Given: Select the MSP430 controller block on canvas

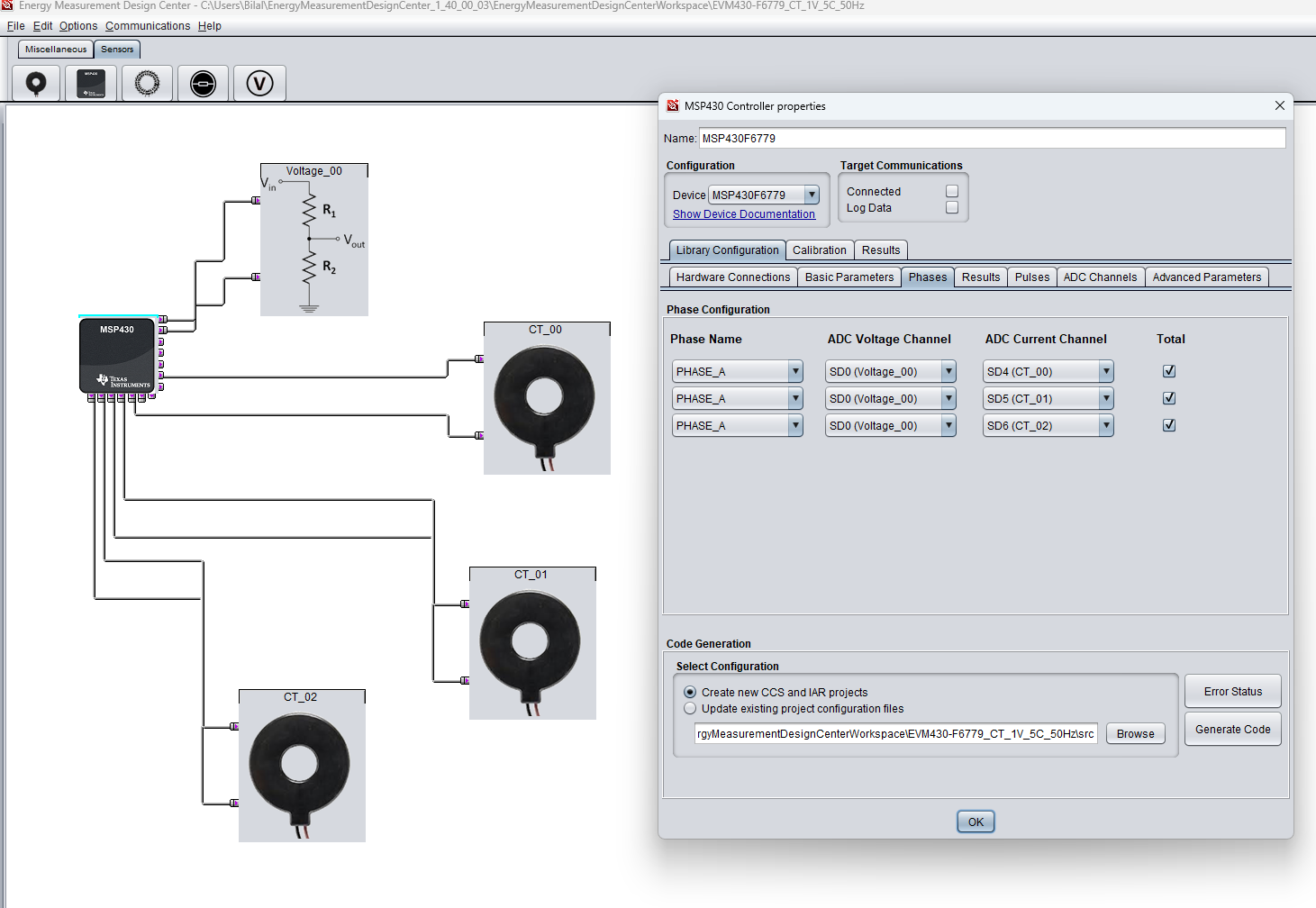Looking at the screenshot, I should (117, 355).
